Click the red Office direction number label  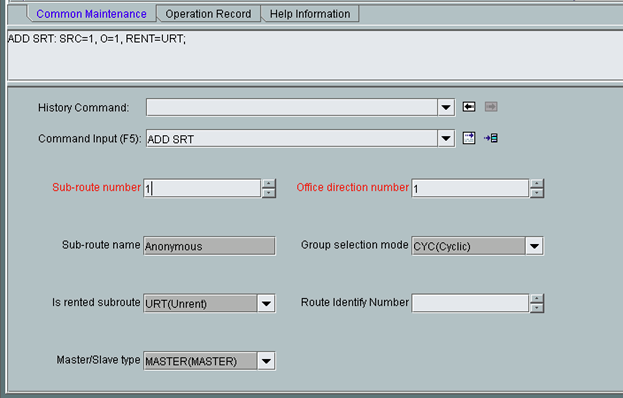(x=352, y=187)
